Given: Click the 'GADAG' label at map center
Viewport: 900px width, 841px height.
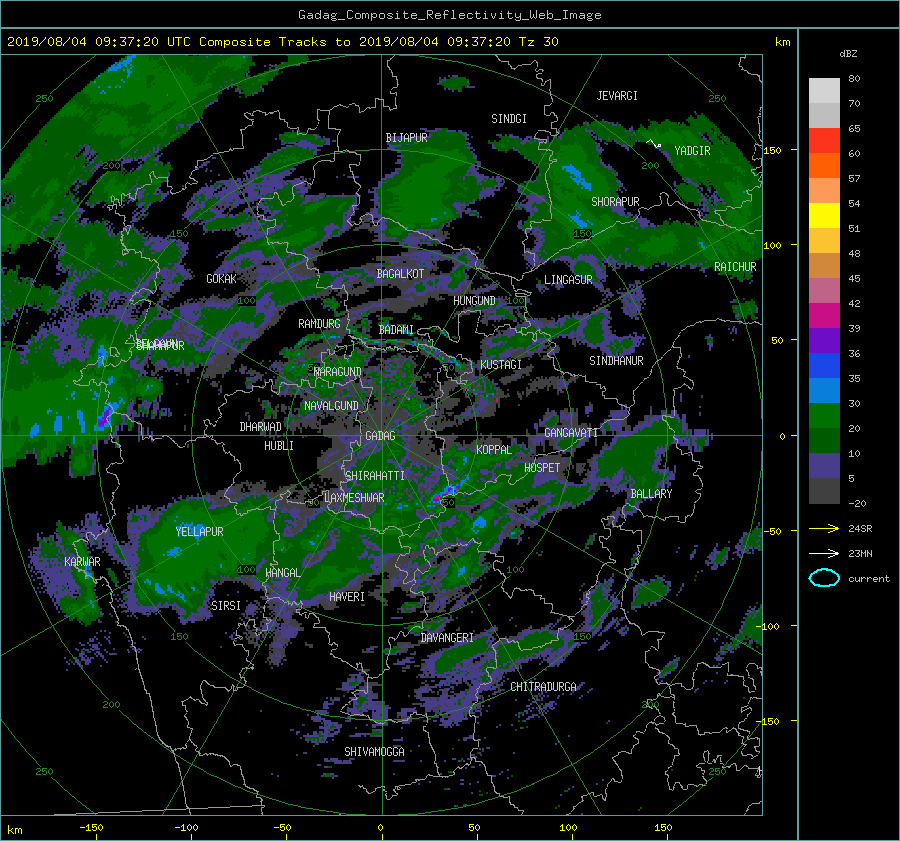Looking at the screenshot, I should coord(380,436).
